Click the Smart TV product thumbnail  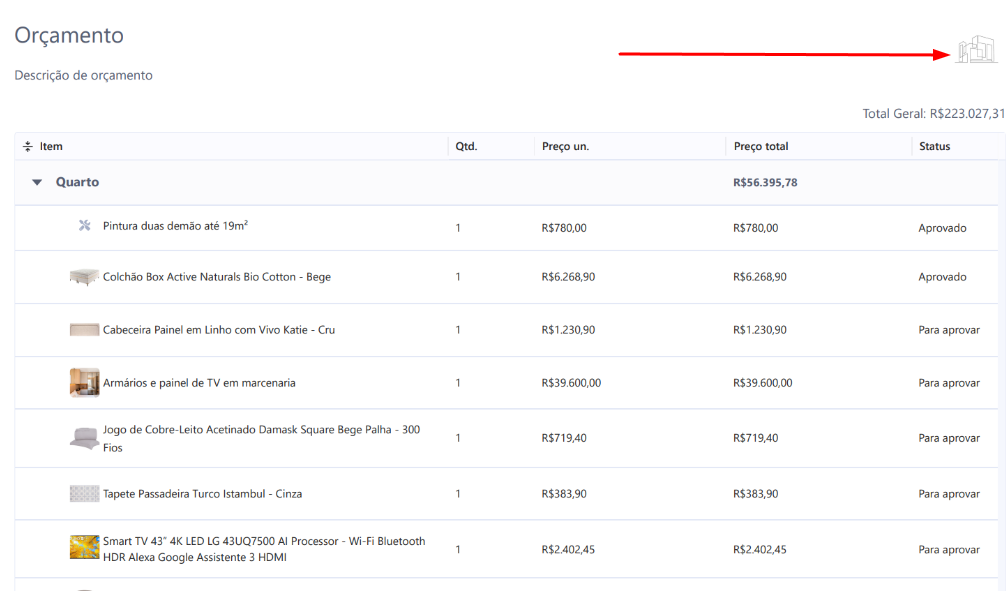pos(84,548)
